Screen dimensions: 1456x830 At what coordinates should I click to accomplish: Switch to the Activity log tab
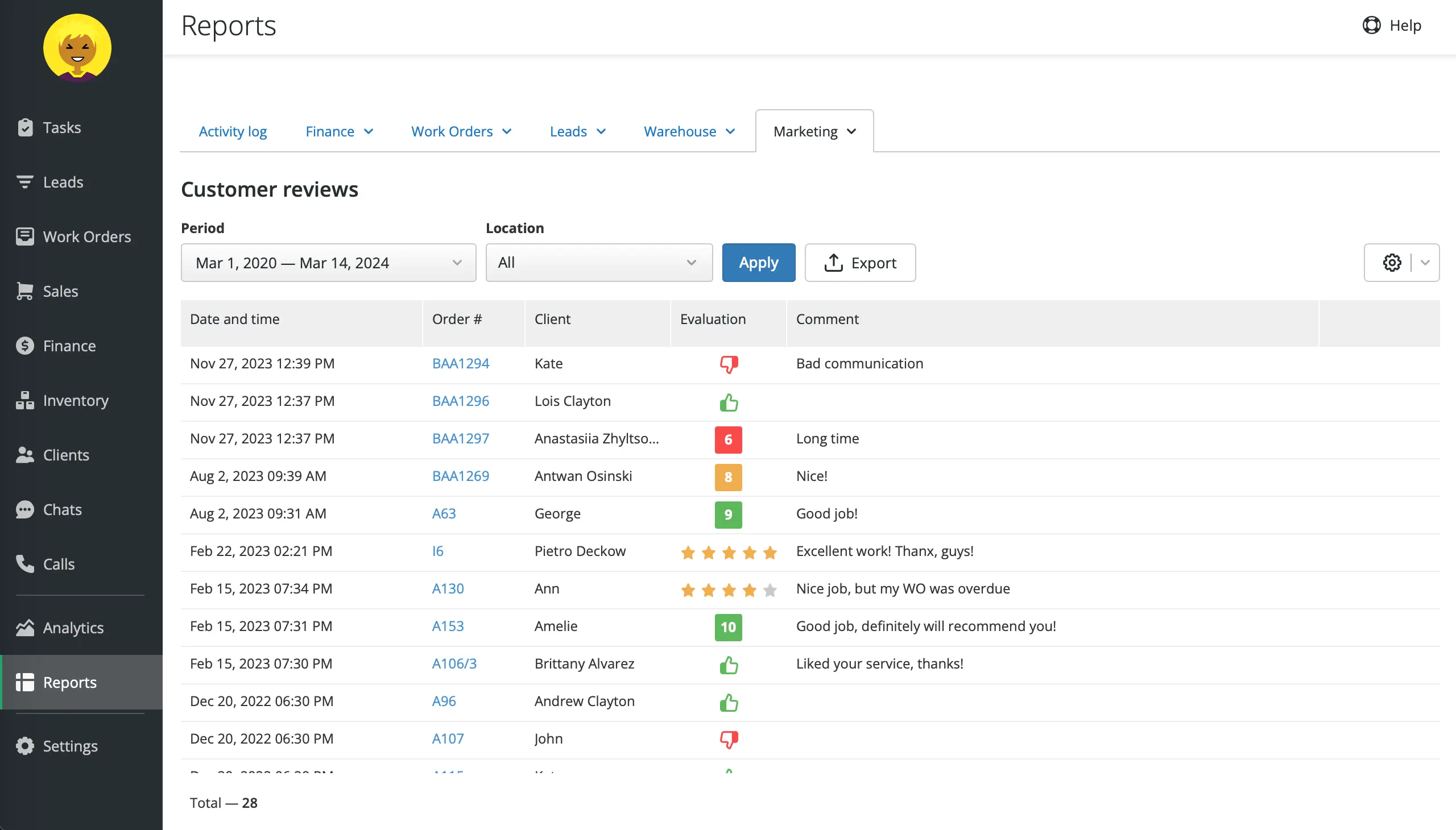click(x=233, y=132)
